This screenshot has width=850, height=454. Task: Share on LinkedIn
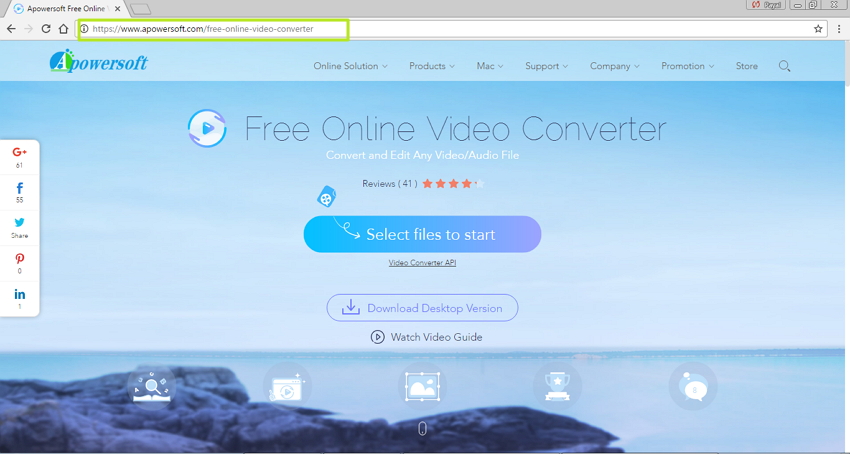tap(20, 299)
